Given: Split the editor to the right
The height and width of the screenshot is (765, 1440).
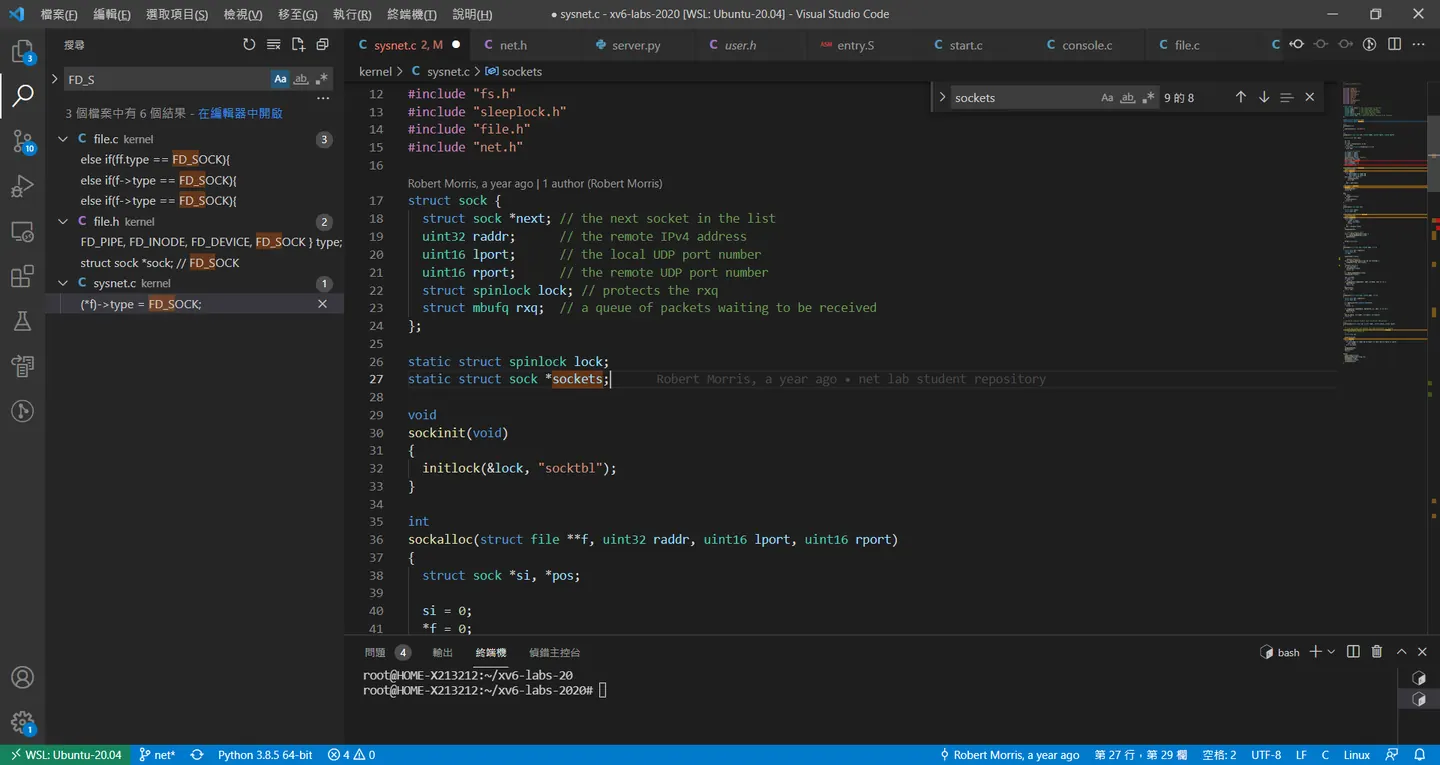Looking at the screenshot, I should coord(1394,45).
